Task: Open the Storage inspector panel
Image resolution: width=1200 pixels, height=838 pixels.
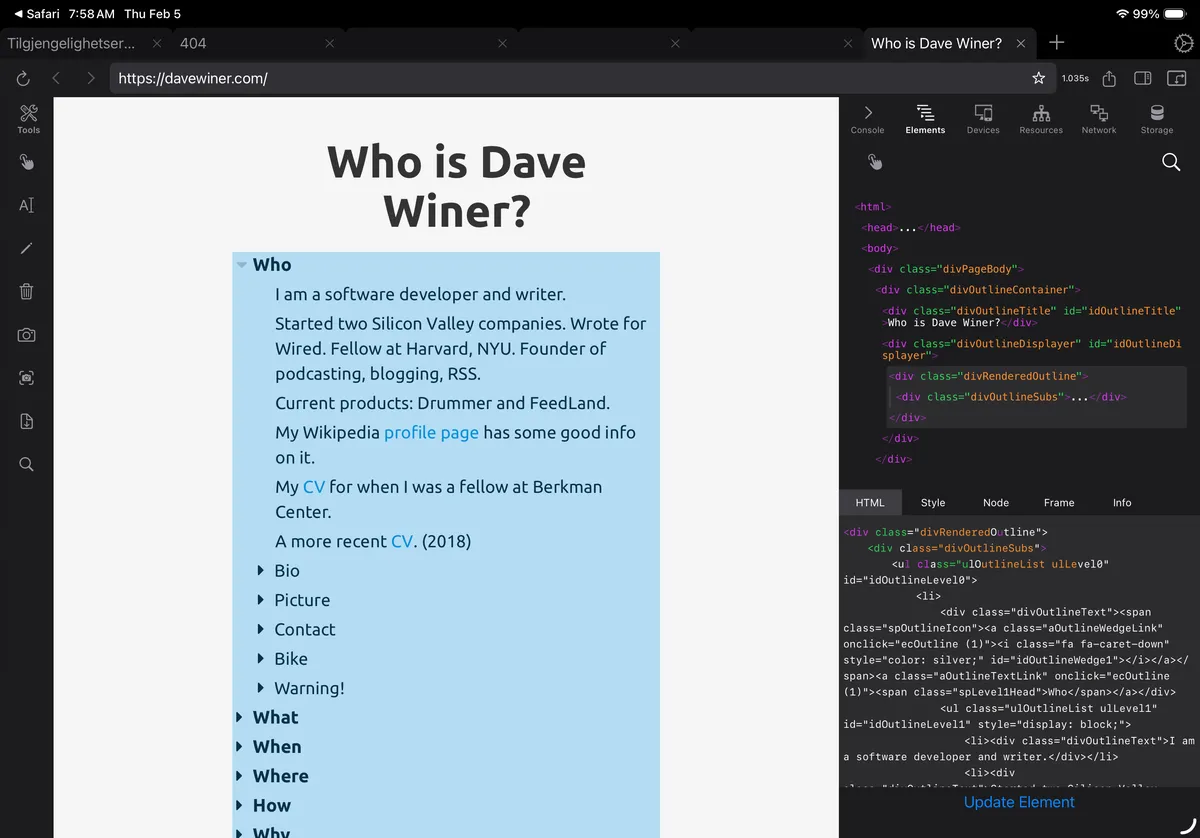Action: 1157,118
